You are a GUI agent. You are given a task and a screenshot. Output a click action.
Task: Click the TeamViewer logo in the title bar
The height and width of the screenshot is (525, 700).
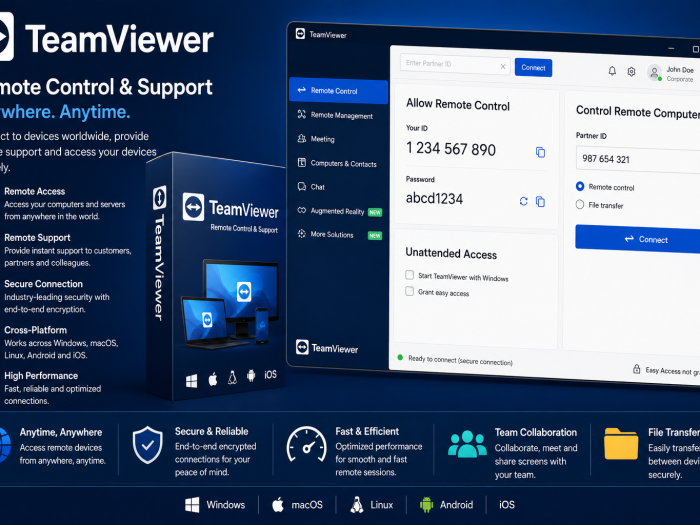click(300, 33)
